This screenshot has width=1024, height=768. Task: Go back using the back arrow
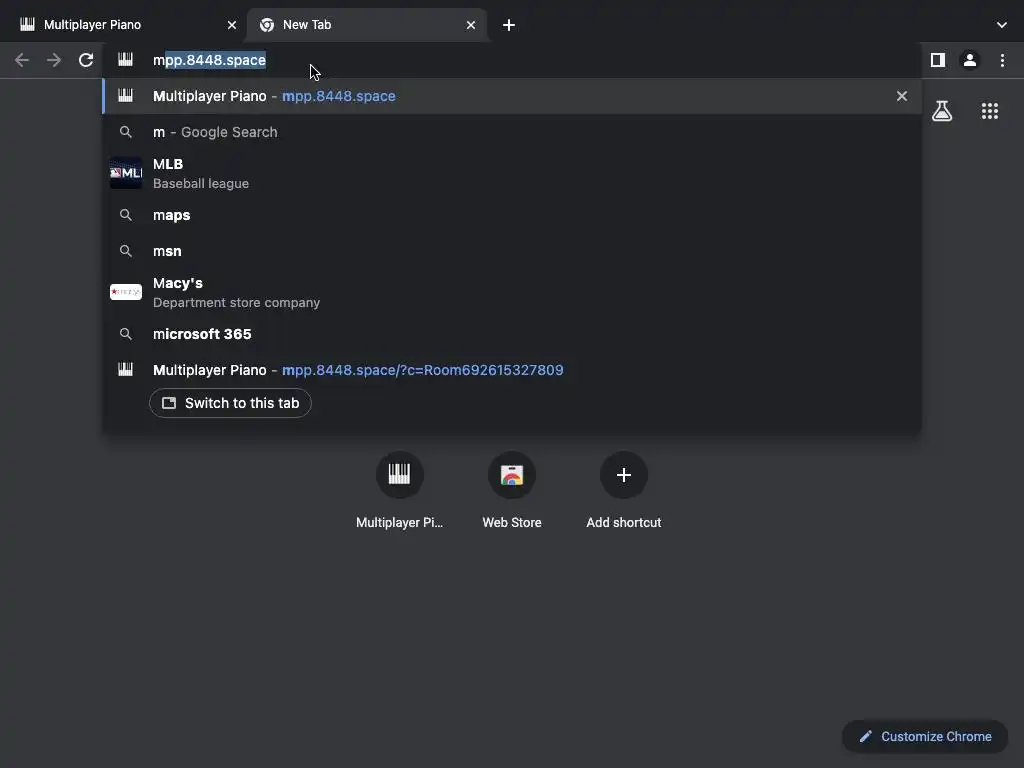22,60
